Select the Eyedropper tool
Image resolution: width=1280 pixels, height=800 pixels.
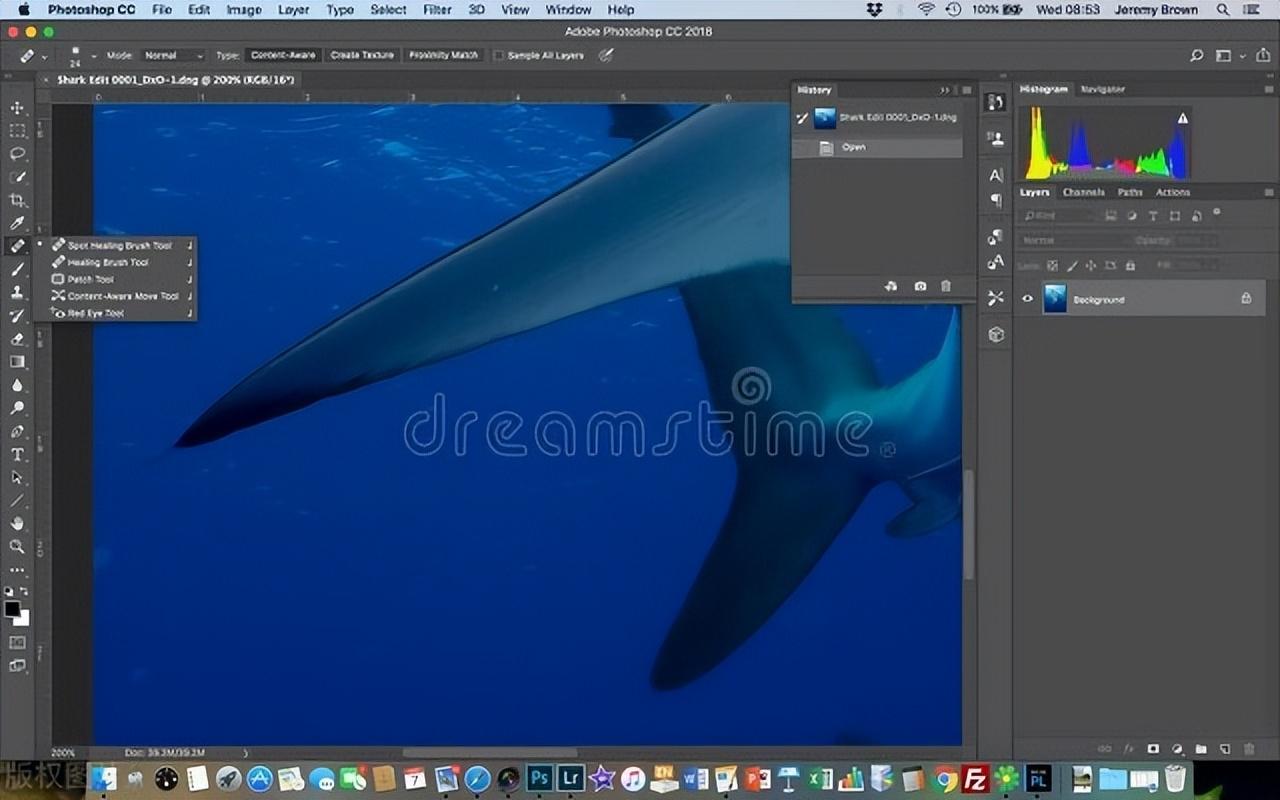17,223
